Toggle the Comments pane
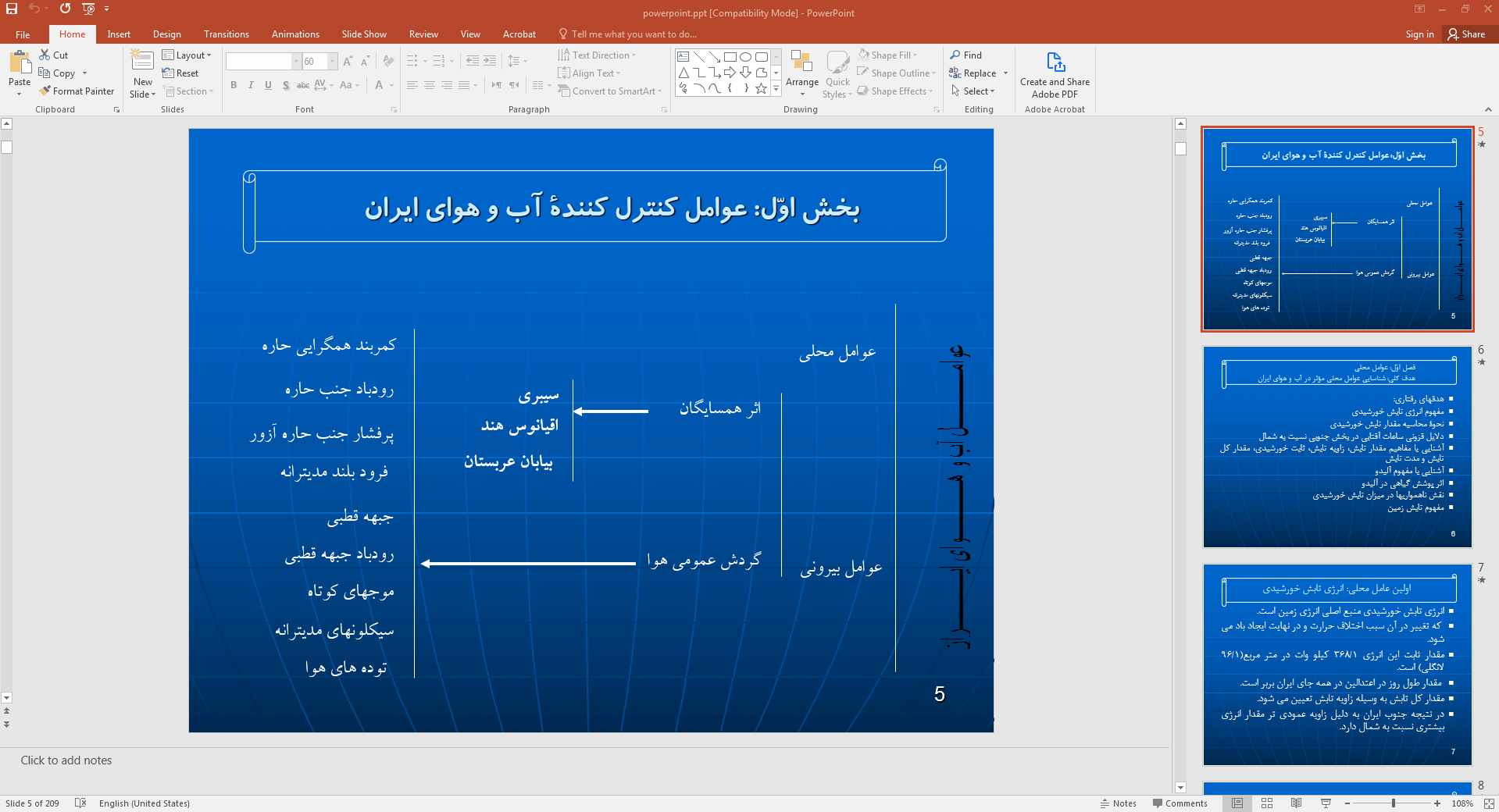Image resolution: width=1499 pixels, height=812 pixels. [1180, 803]
